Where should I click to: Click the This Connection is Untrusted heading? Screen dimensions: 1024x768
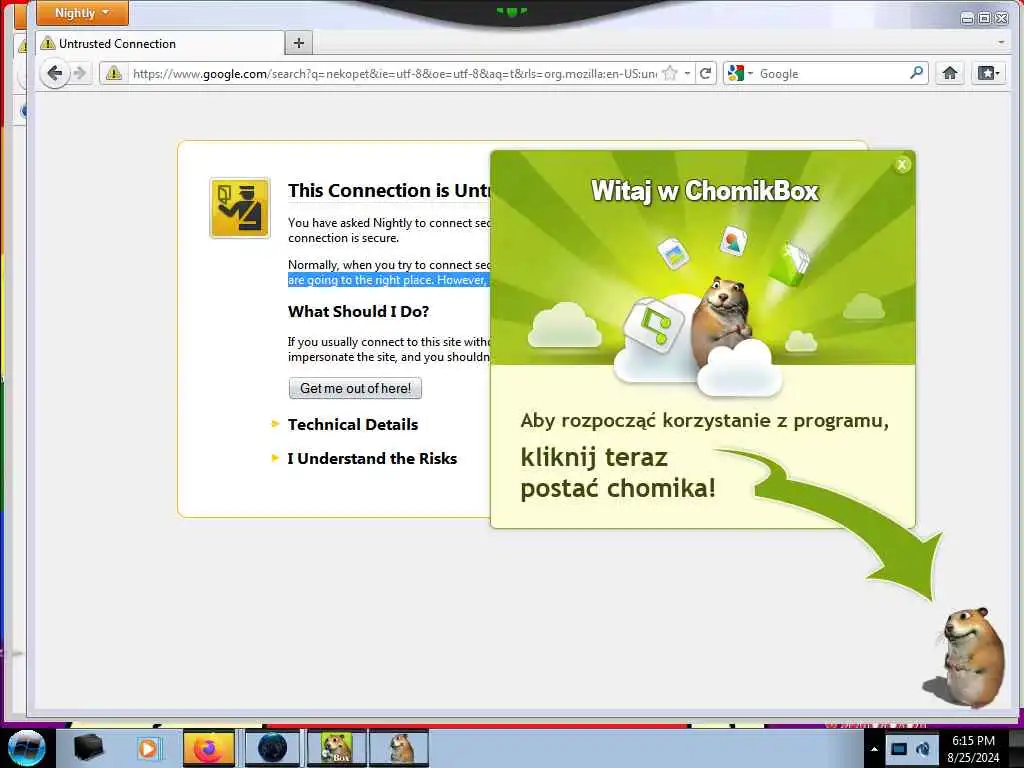389,190
